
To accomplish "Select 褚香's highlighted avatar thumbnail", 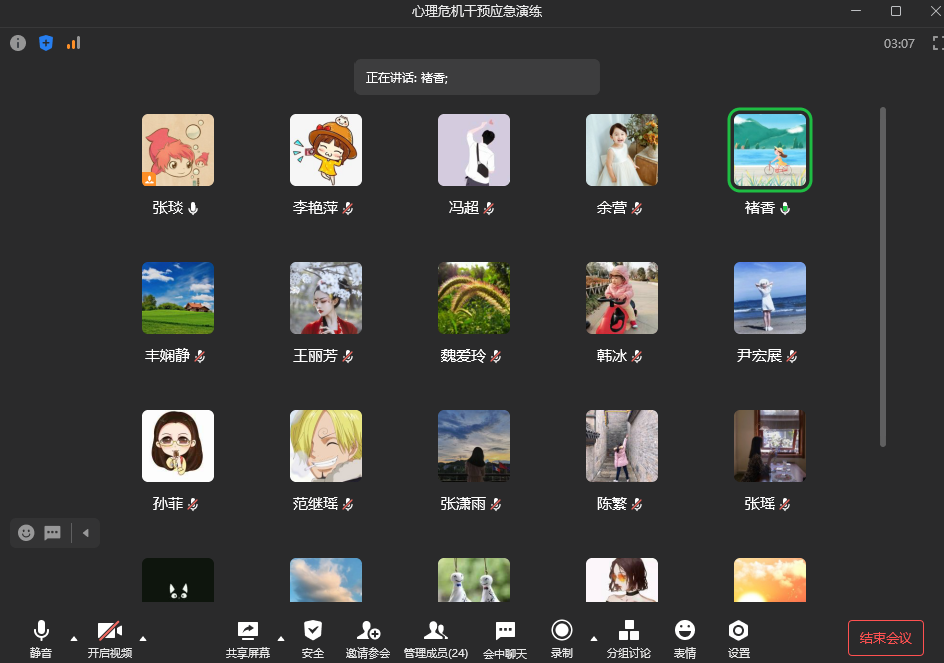I will (x=770, y=150).
